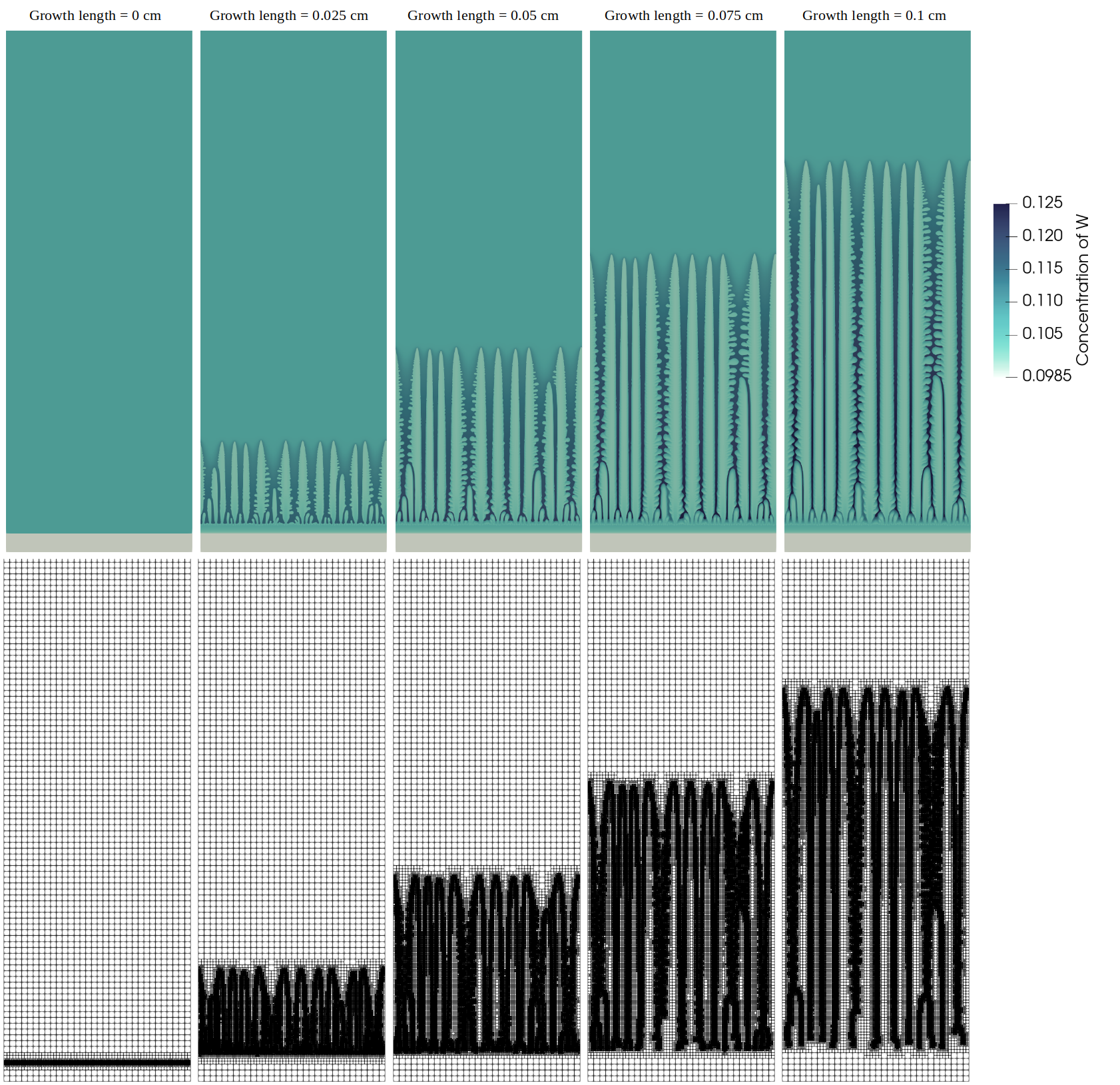Click the 'Growth length = 0.05 cm' title
Viewport: 1120px width, 1085px height.
click(483, 15)
